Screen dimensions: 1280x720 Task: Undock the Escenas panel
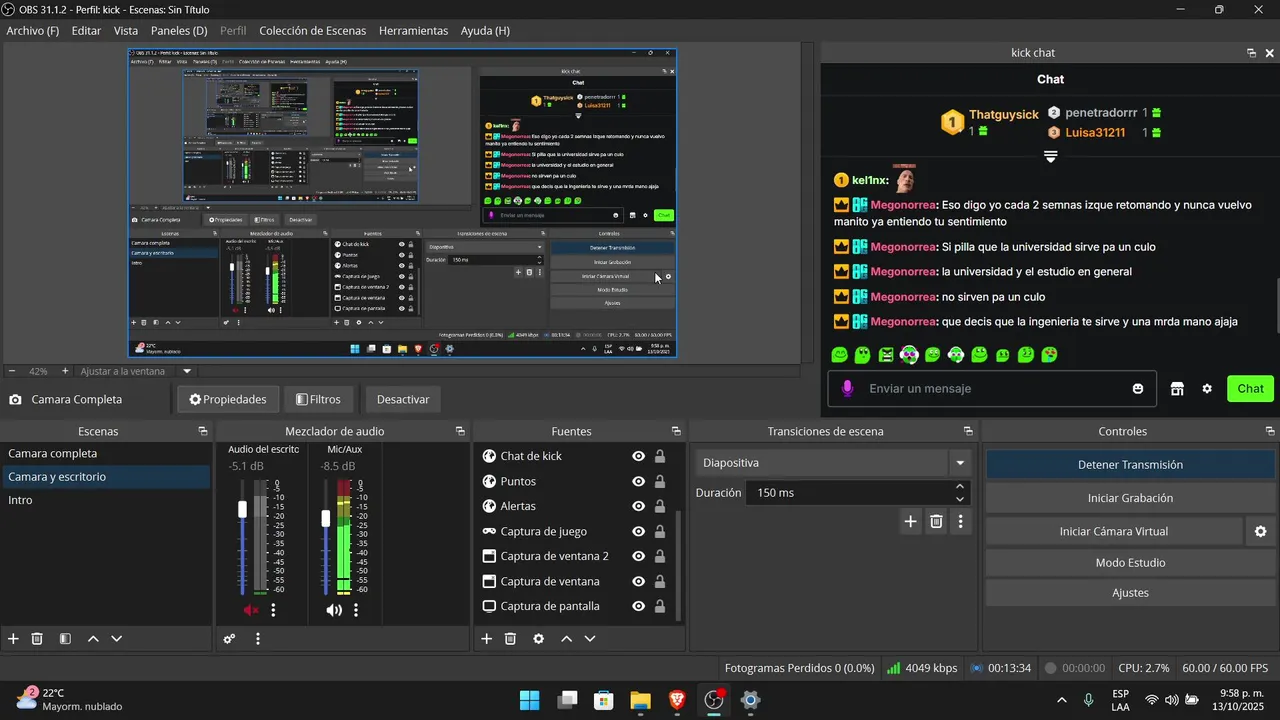point(203,432)
